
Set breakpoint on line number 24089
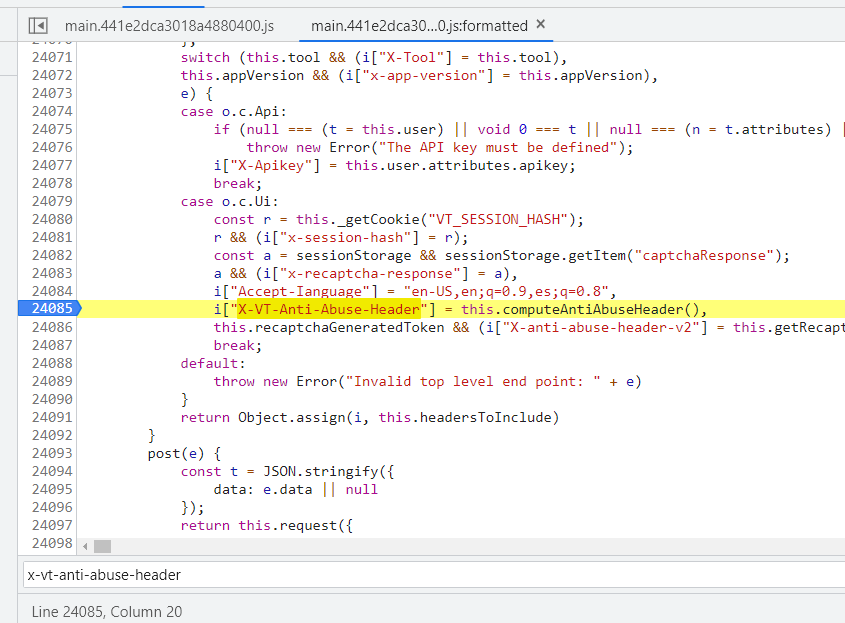pyautogui.click(x=52, y=381)
